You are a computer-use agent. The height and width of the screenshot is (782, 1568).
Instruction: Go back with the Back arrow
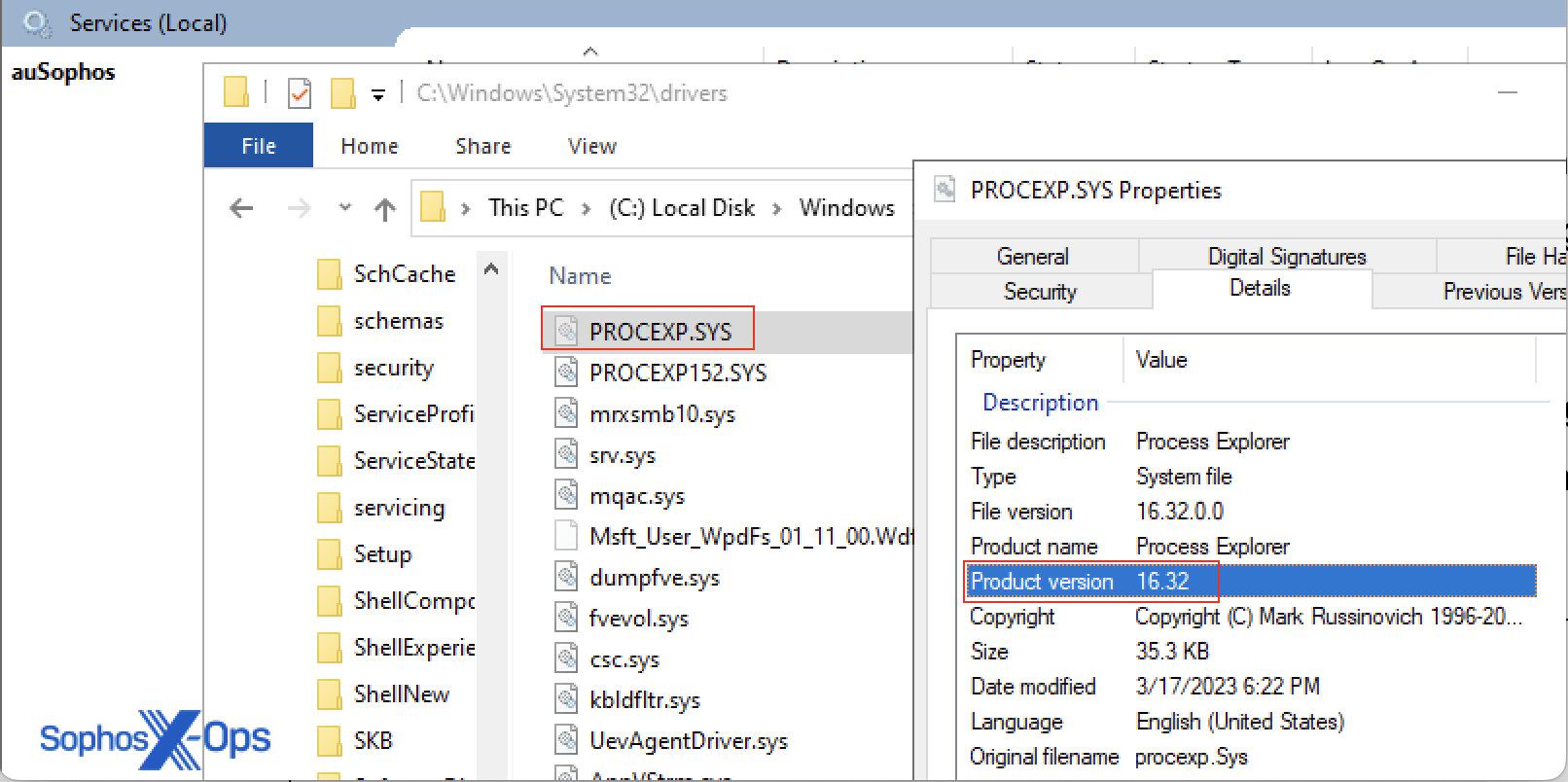241,208
